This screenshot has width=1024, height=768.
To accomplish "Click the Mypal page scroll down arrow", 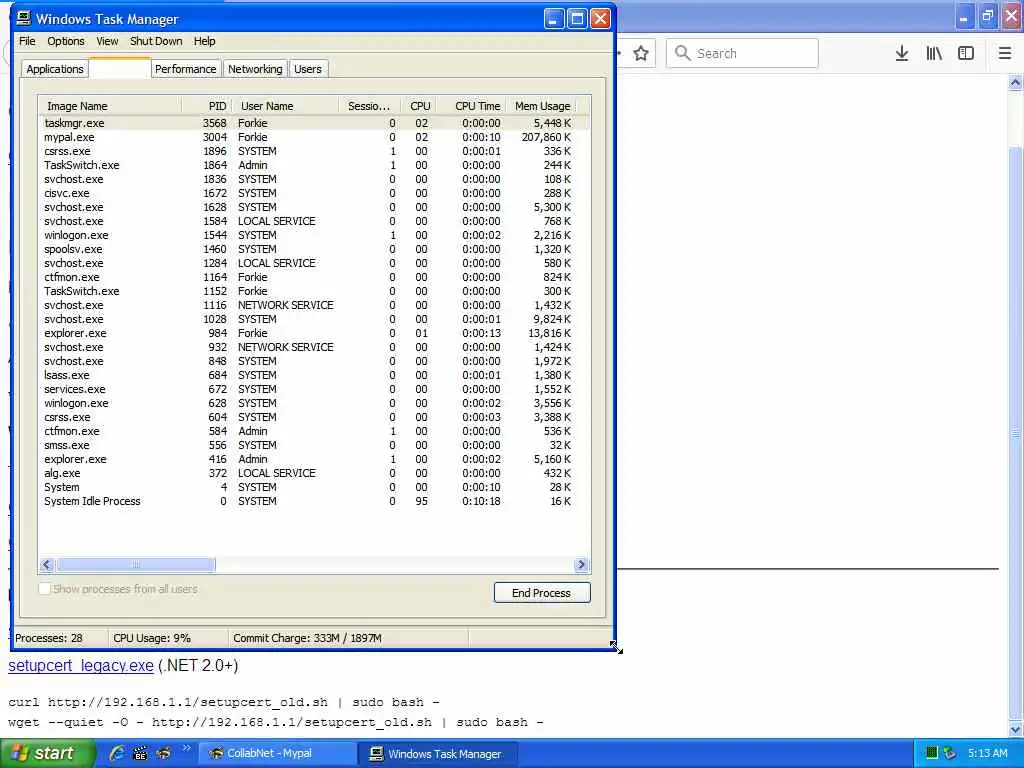I will (x=1016, y=729).
